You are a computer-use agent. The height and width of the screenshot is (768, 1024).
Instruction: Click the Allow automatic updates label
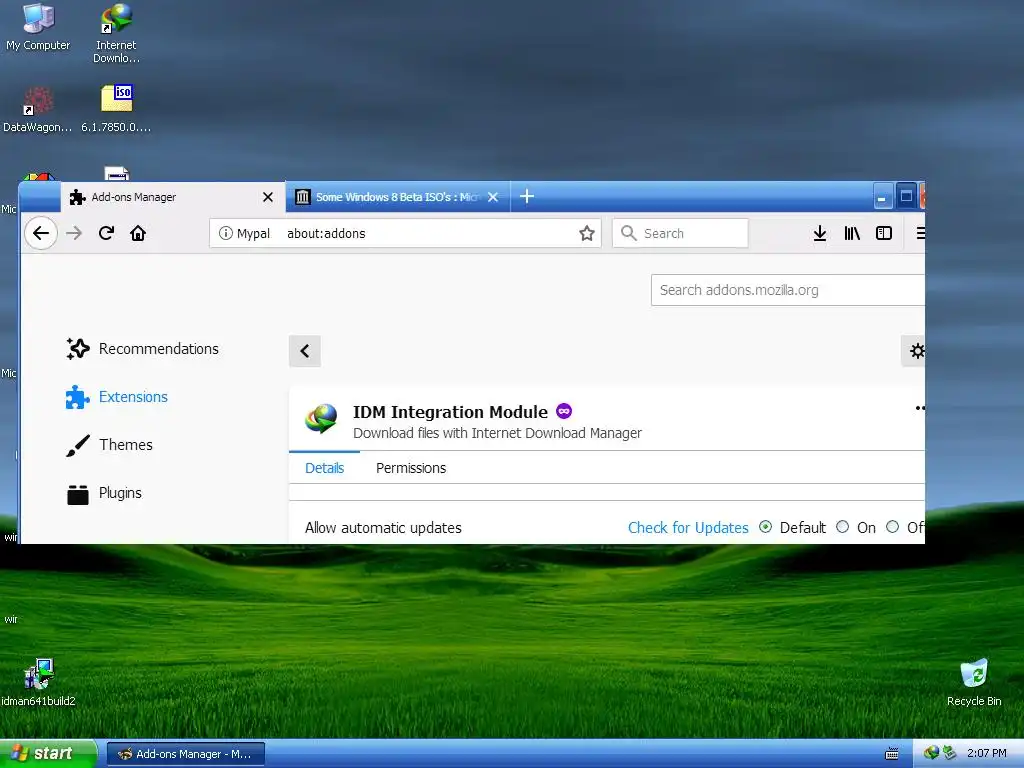pos(383,528)
